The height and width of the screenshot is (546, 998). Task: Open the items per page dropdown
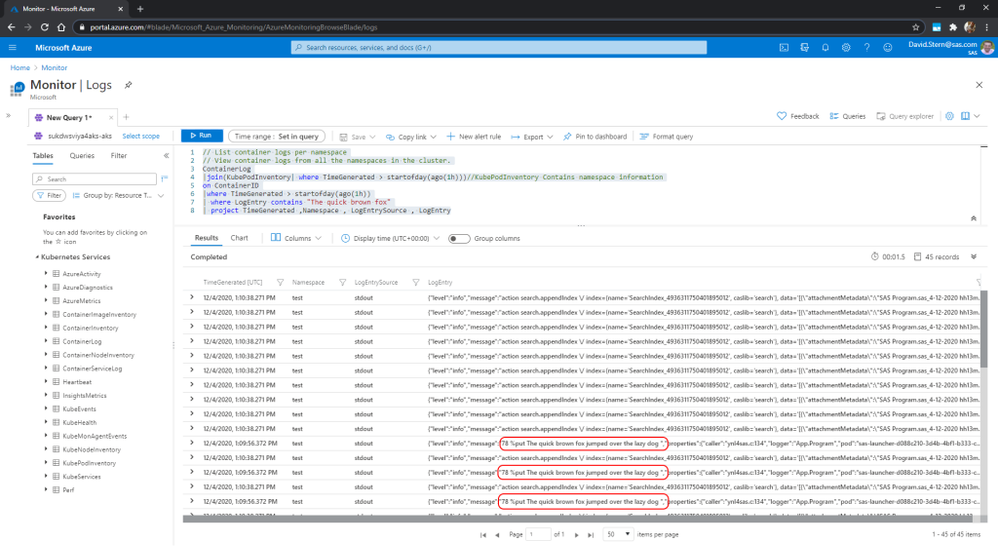pyautogui.click(x=618, y=534)
